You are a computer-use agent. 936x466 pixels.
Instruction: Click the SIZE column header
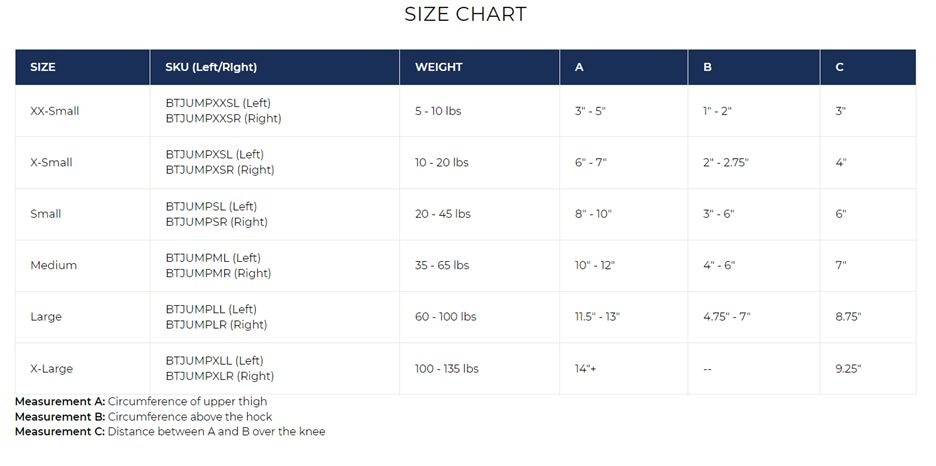[43, 68]
